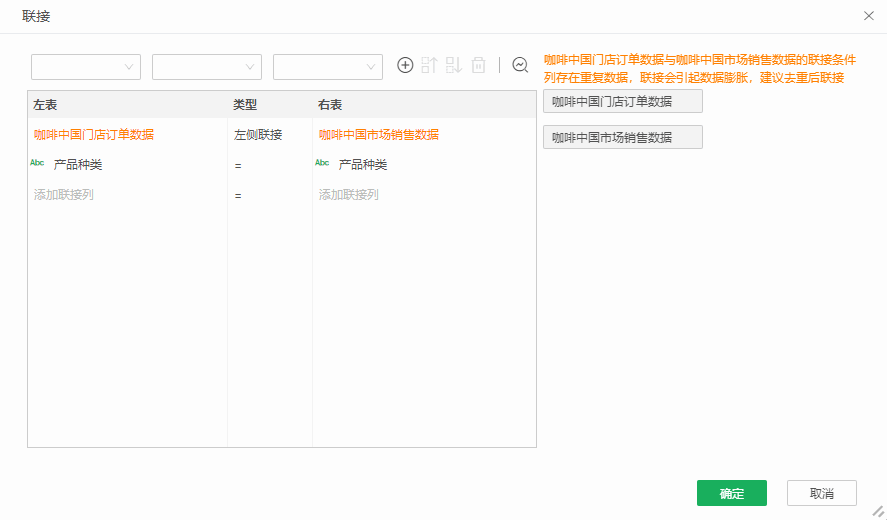Screen dimensions: 887x520
Task: Click the delete join trash icon
Action: tap(479, 65)
